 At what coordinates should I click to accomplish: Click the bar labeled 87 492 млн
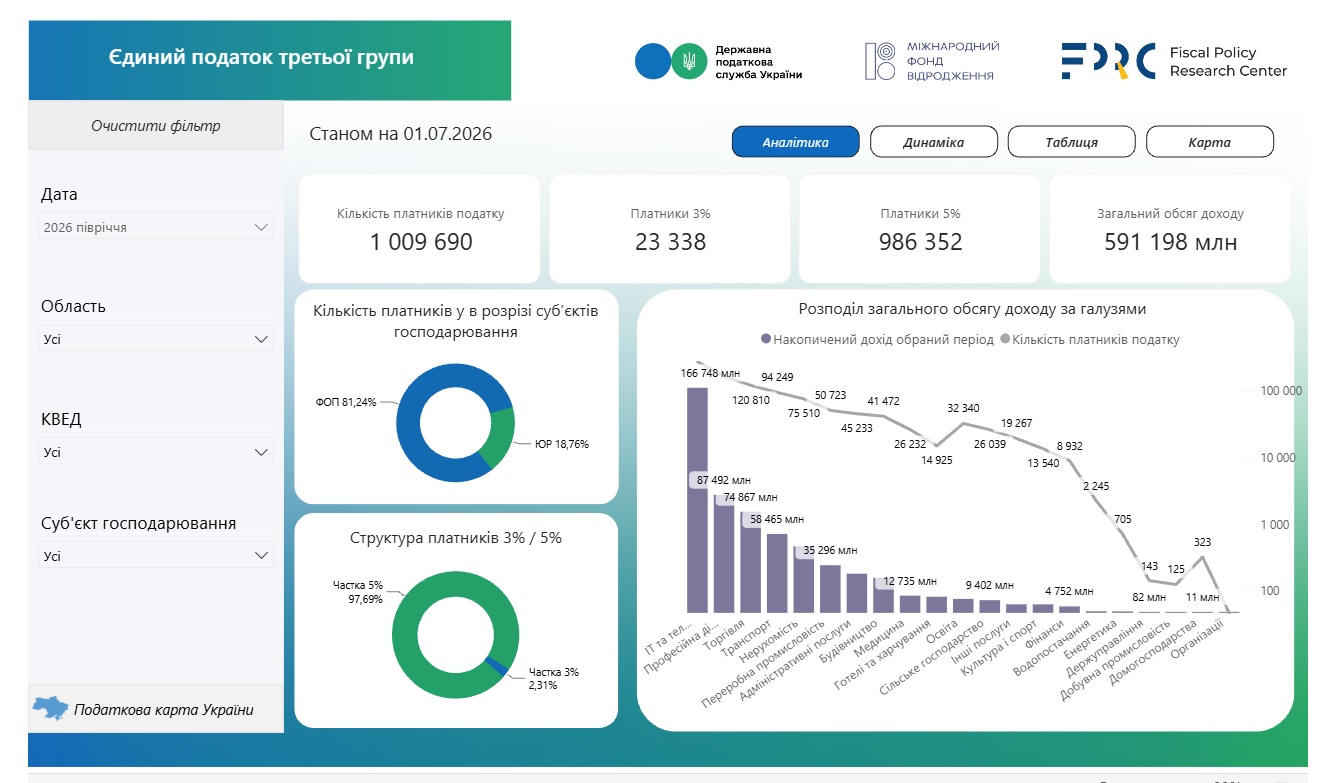point(724,552)
